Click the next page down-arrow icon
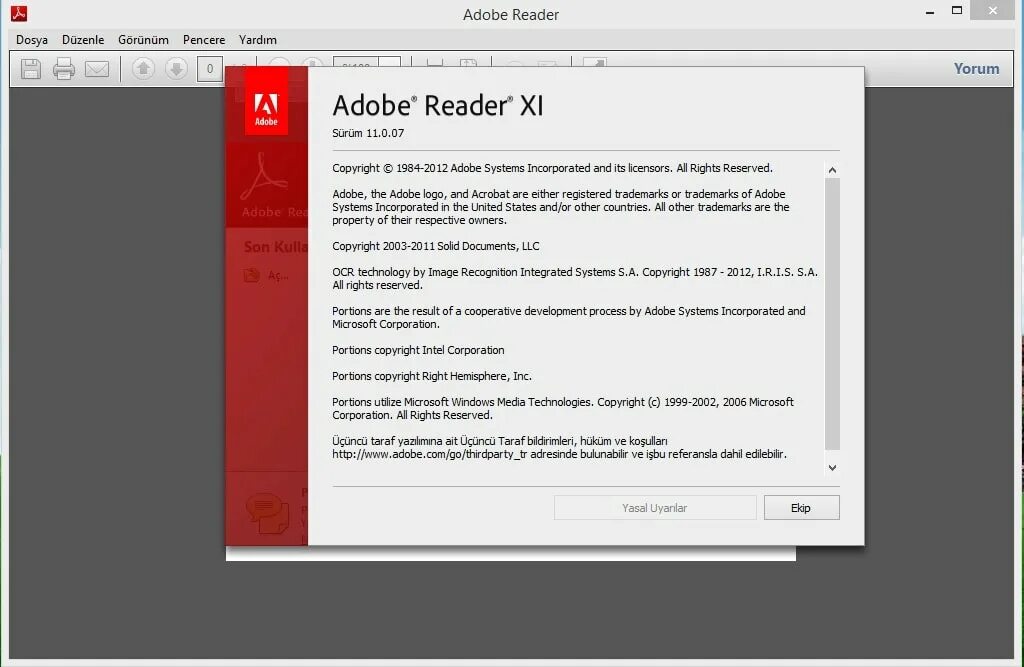 coord(176,68)
